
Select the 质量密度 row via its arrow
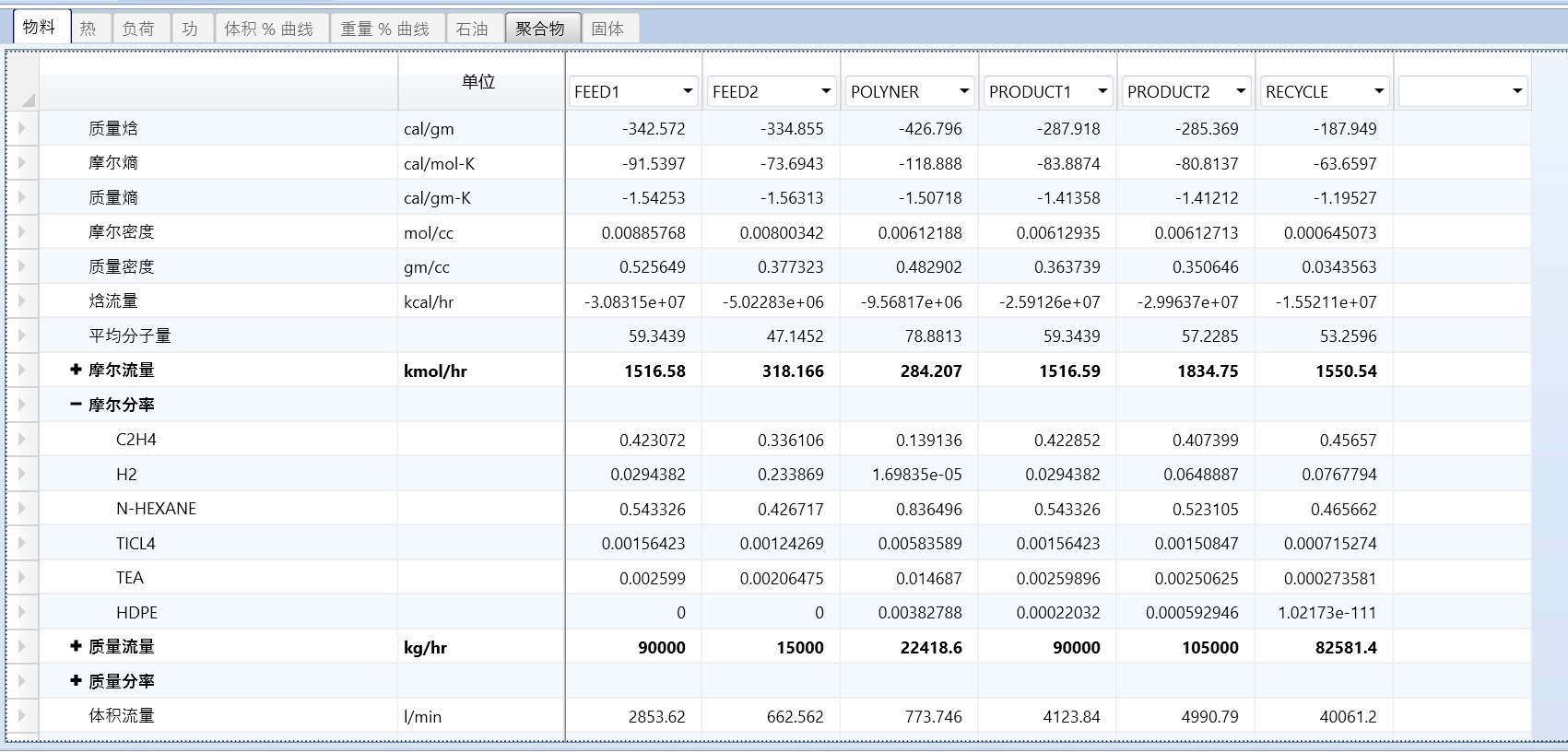coord(22,266)
